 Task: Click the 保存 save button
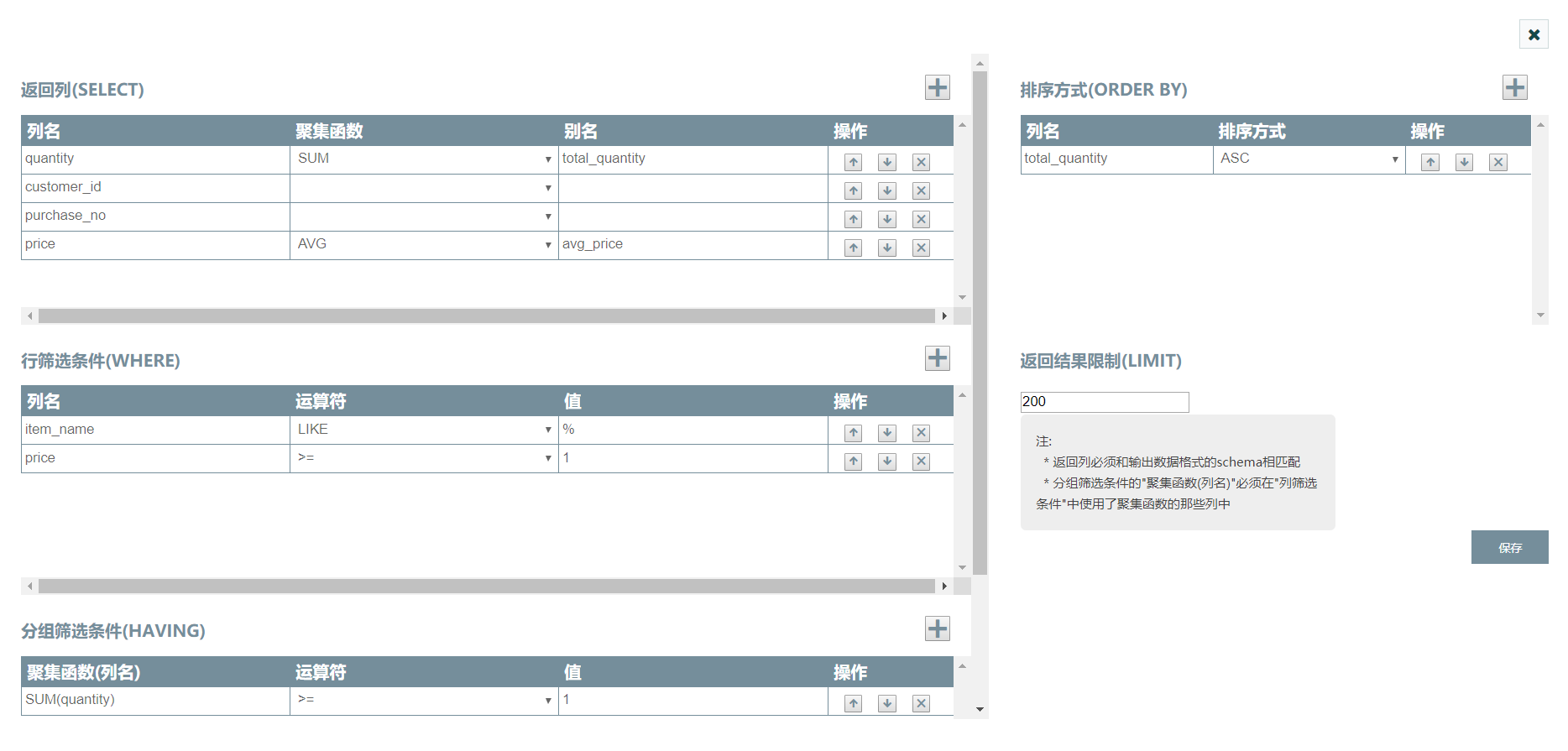tap(1509, 547)
